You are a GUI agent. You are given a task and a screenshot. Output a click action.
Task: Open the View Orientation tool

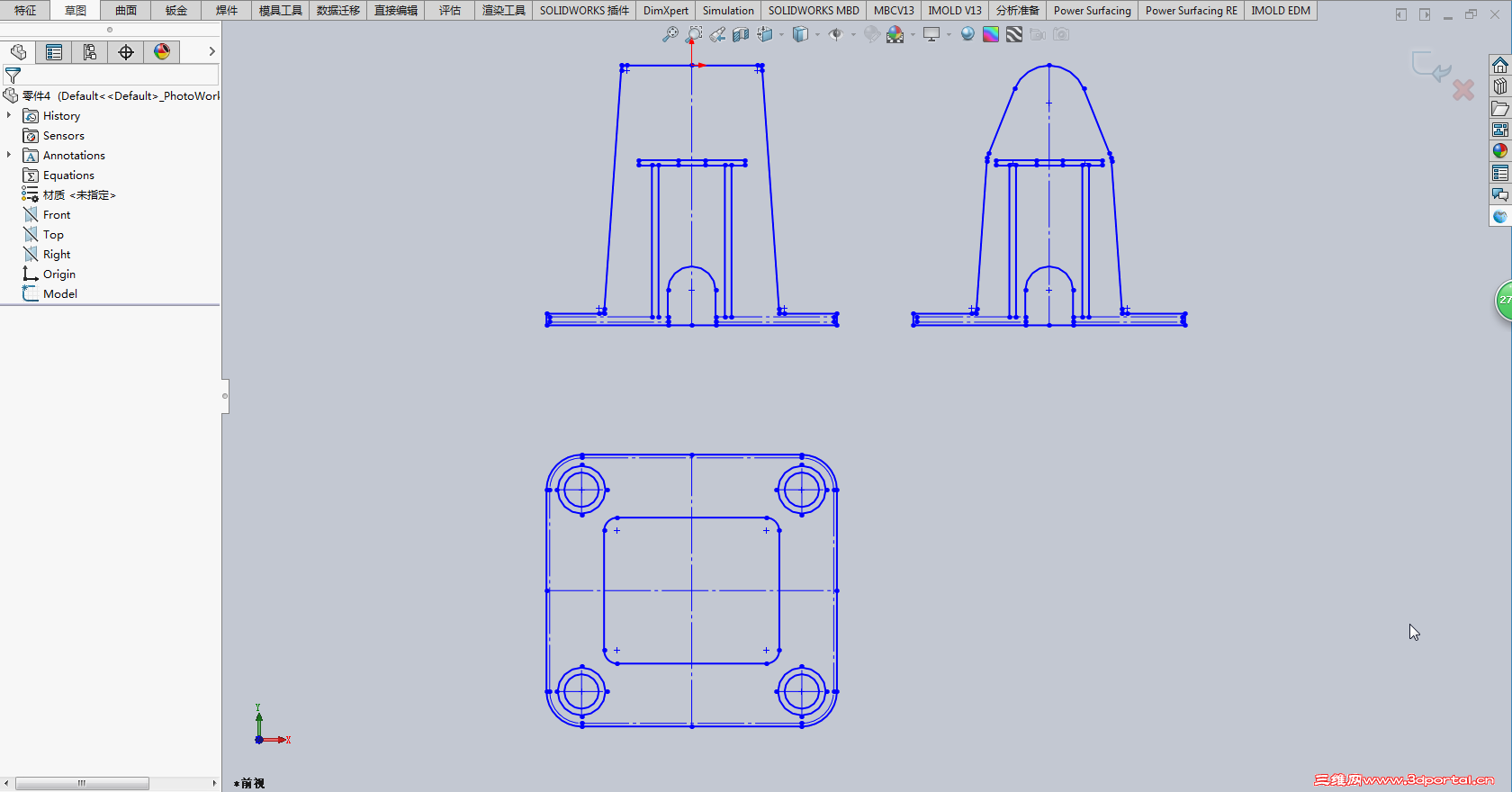click(765, 34)
